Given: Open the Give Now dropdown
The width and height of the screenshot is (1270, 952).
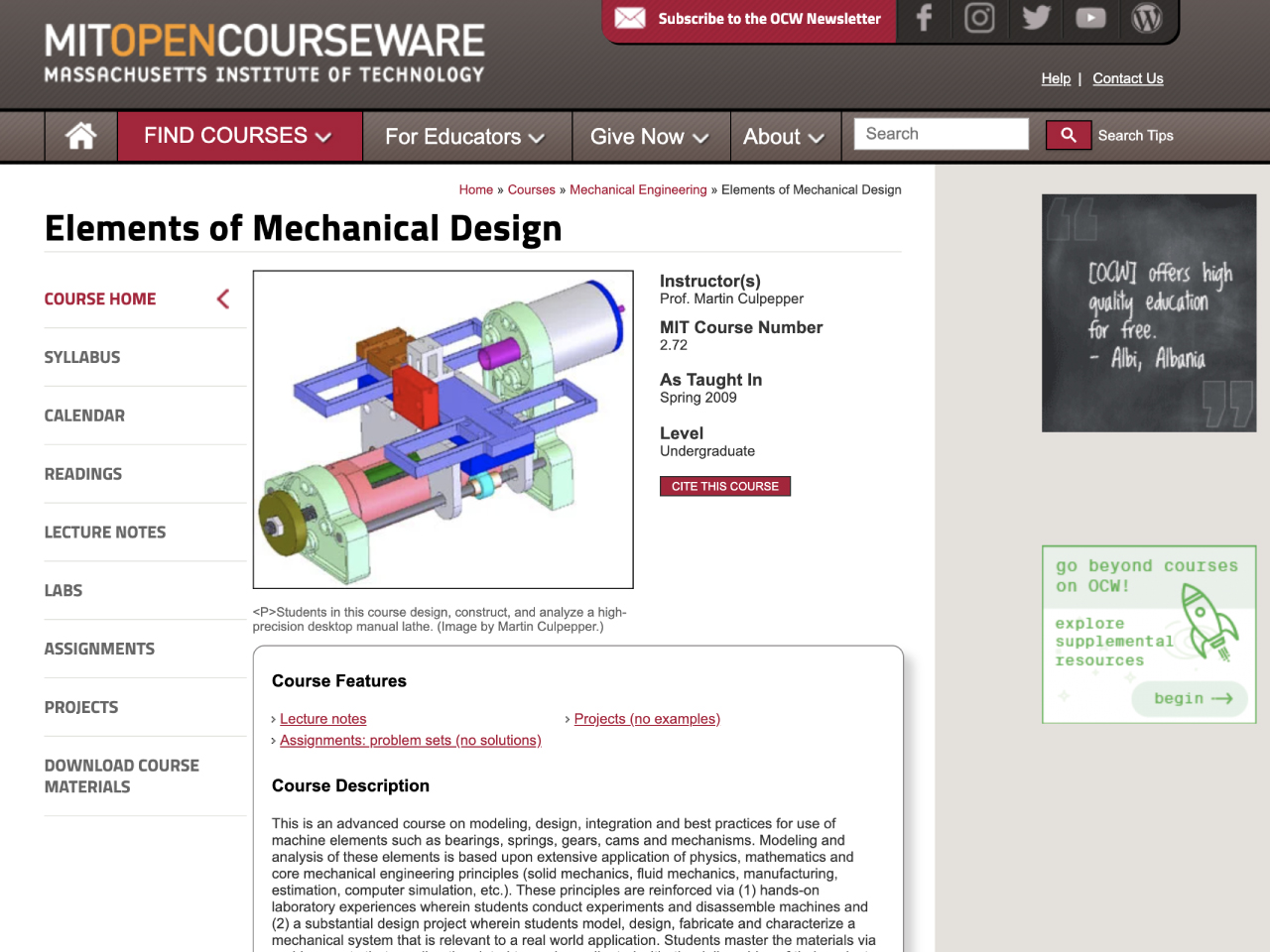Looking at the screenshot, I should 650,137.
